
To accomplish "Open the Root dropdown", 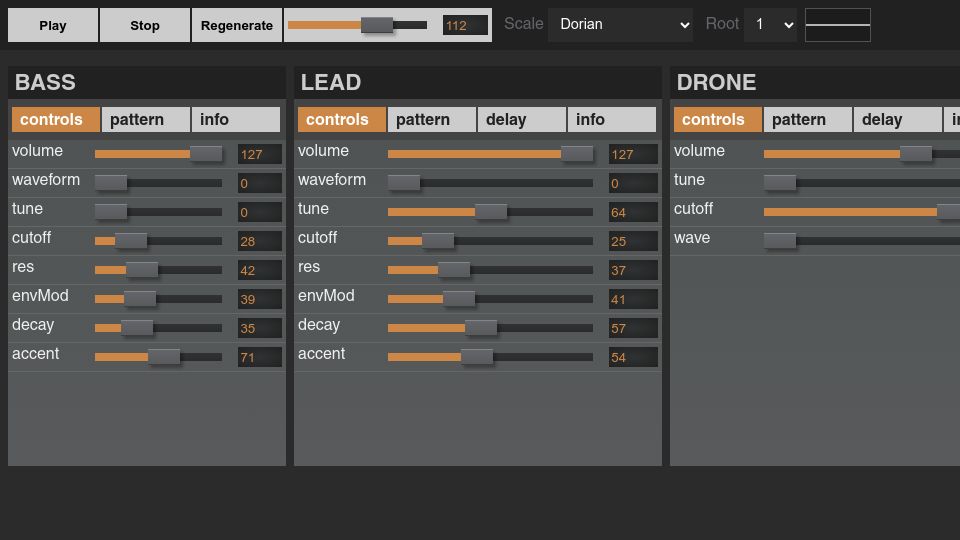I will pos(770,24).
